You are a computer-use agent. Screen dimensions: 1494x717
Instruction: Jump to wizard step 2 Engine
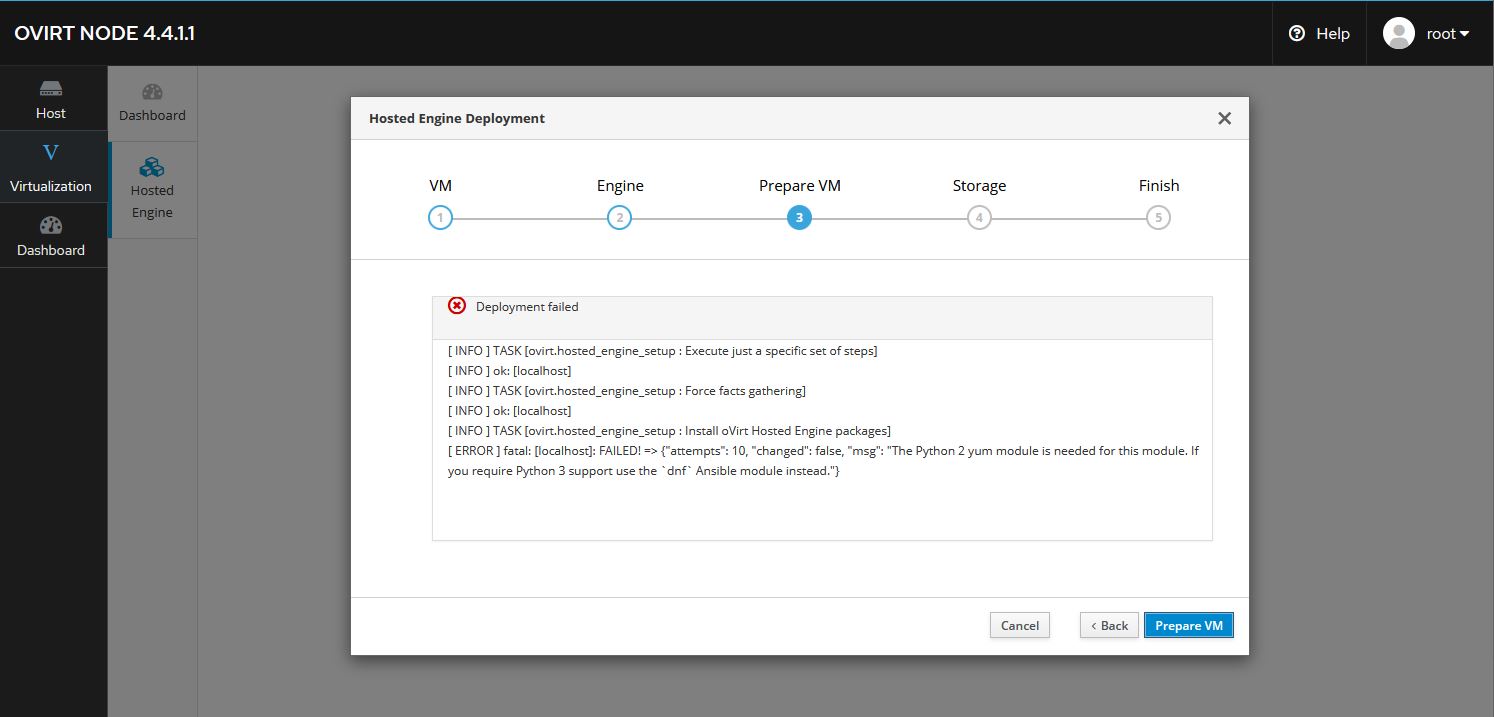619,218
